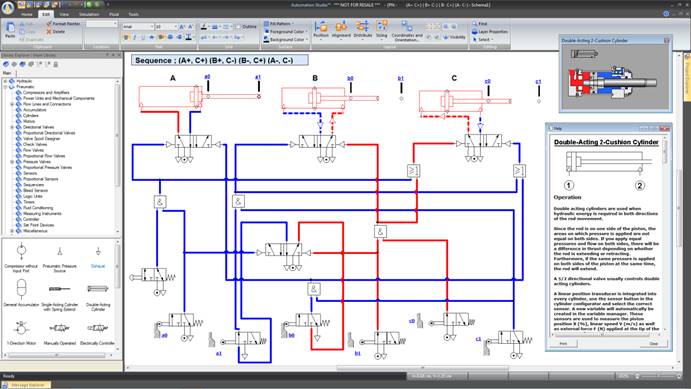Click the Delete icon in Clipboard group
Image resolution: width=691 pixels, height=389 pixels.
coord(56,32)
